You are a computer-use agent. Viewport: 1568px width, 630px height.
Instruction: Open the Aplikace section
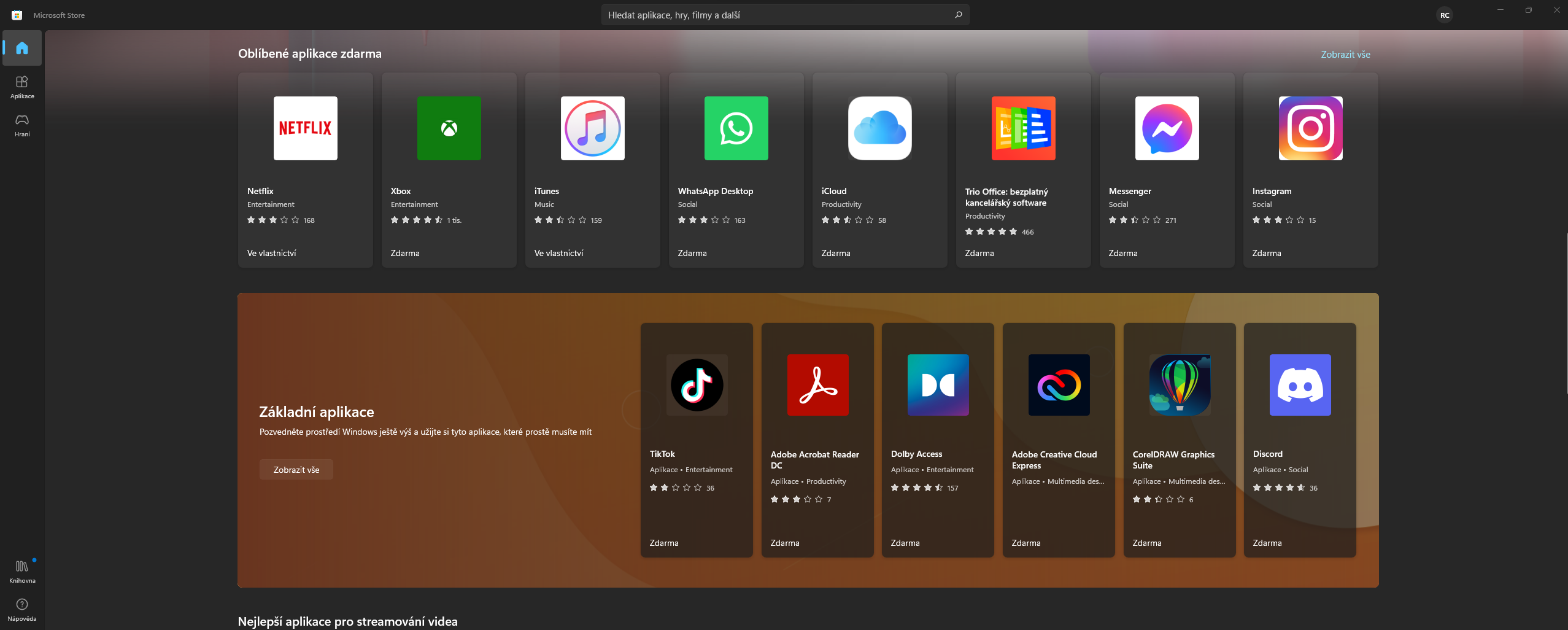tap(22, 87)
